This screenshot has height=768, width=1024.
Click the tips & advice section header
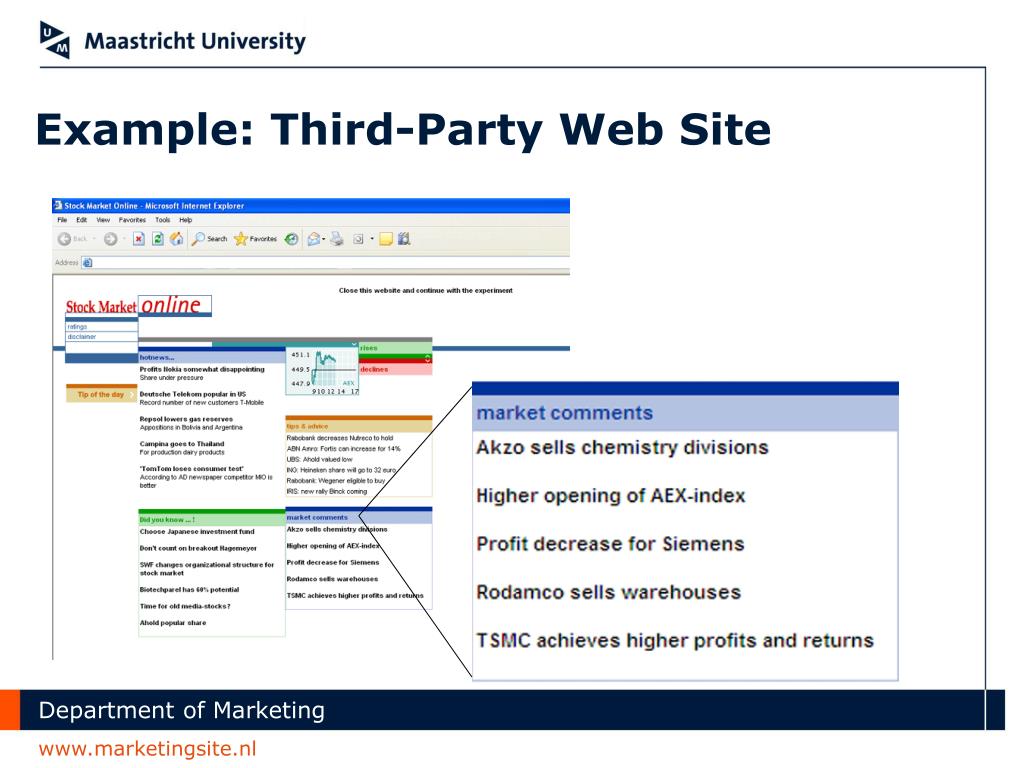359,426
